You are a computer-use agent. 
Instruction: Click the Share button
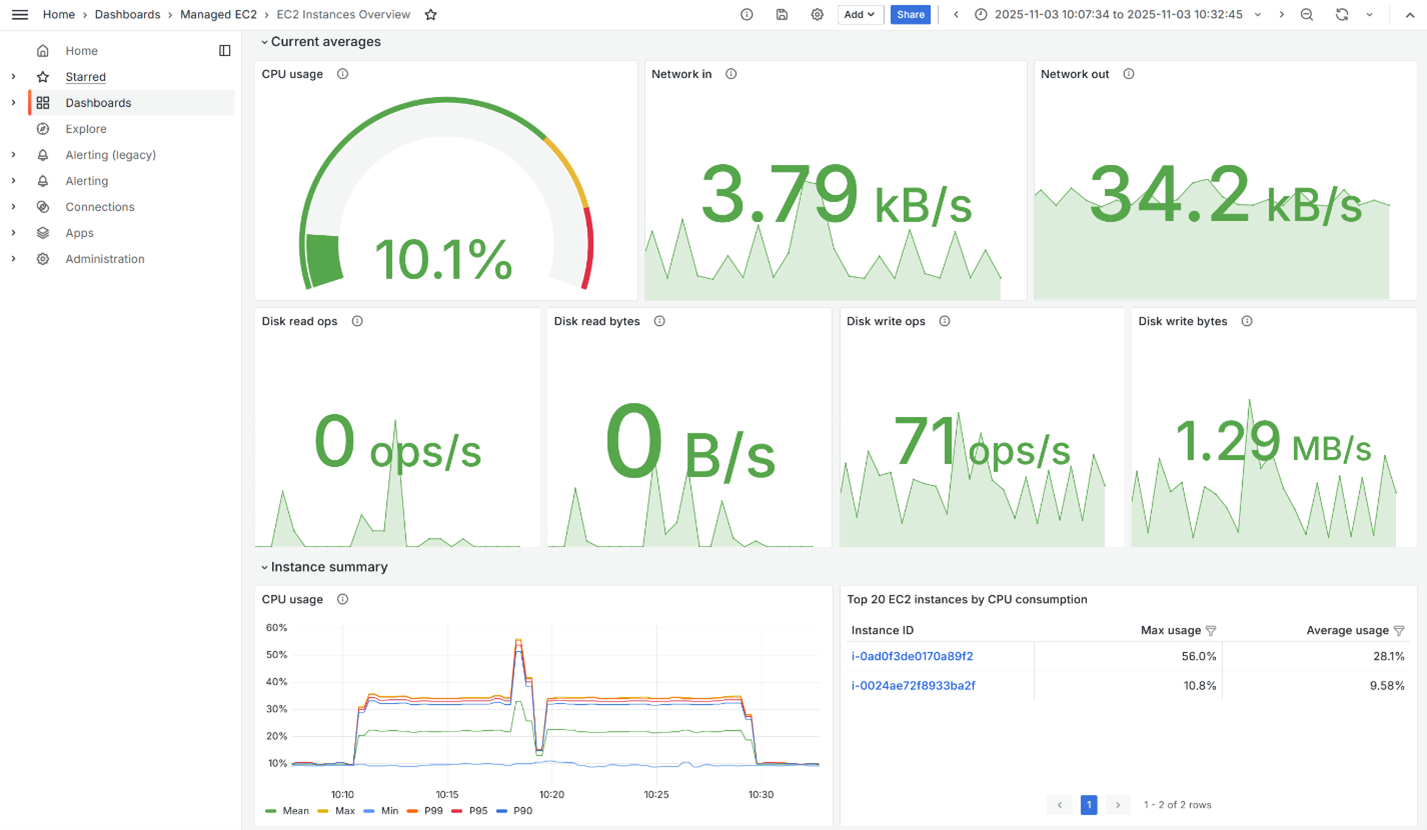[910, 15]
